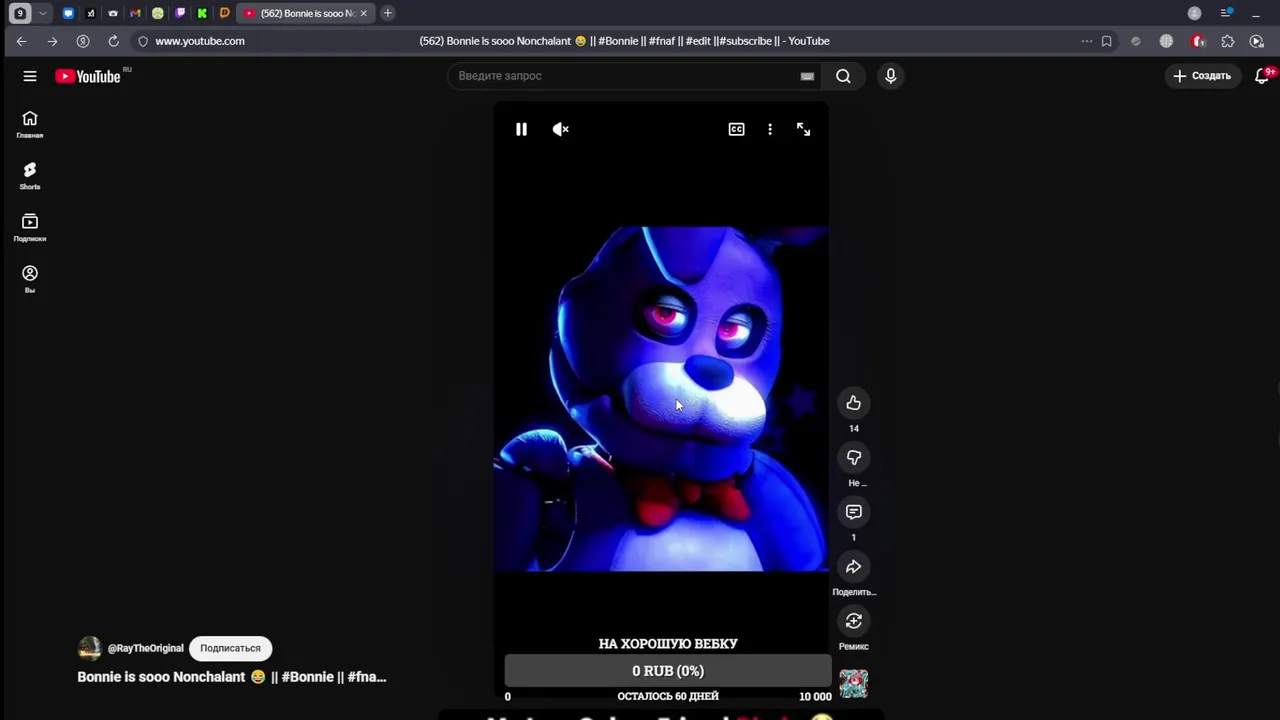Open Главная in the left sidebar
The image size is (1280, 720).
tap(30, 125)
